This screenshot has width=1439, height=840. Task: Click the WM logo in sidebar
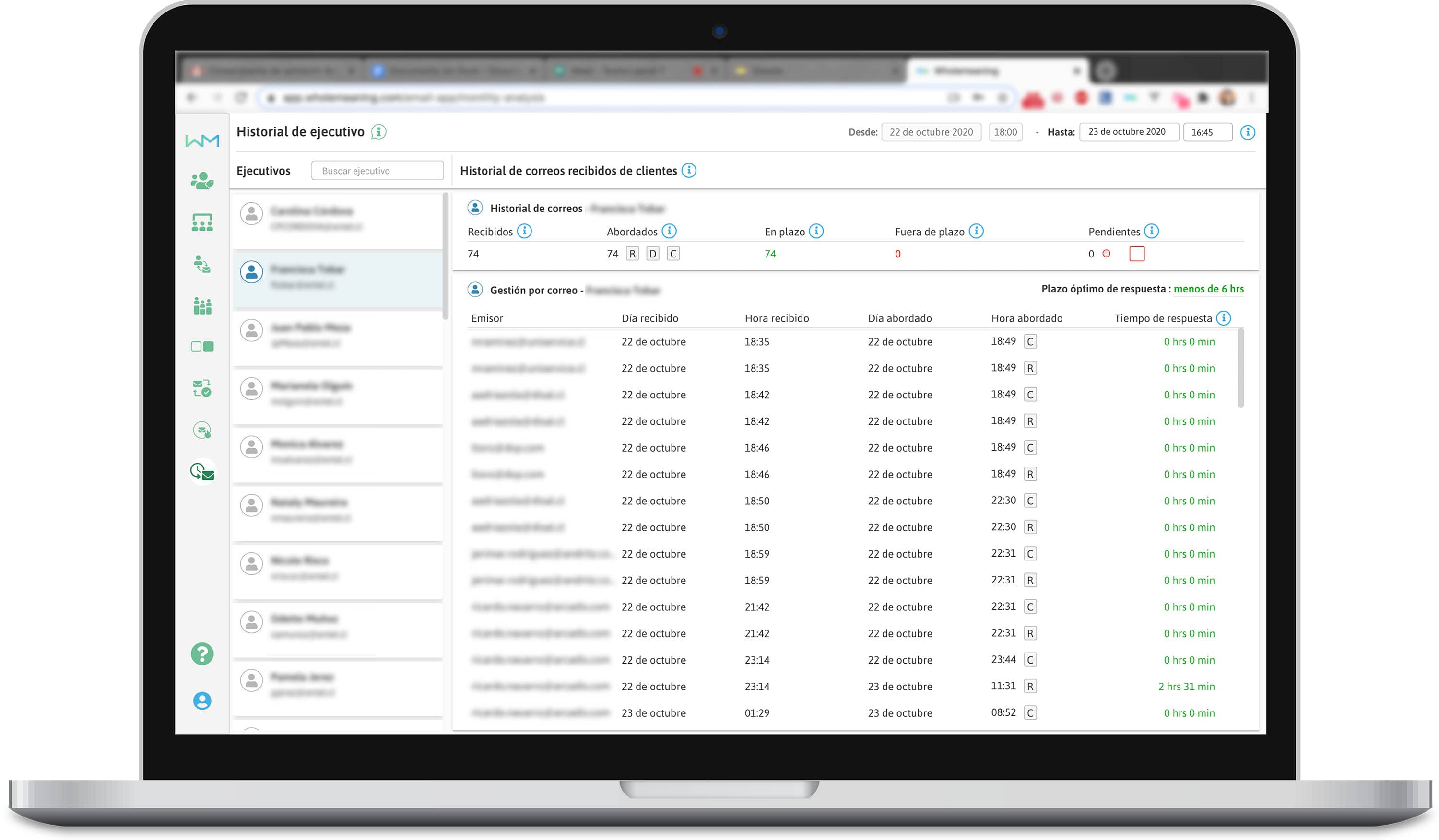[202, 140]
